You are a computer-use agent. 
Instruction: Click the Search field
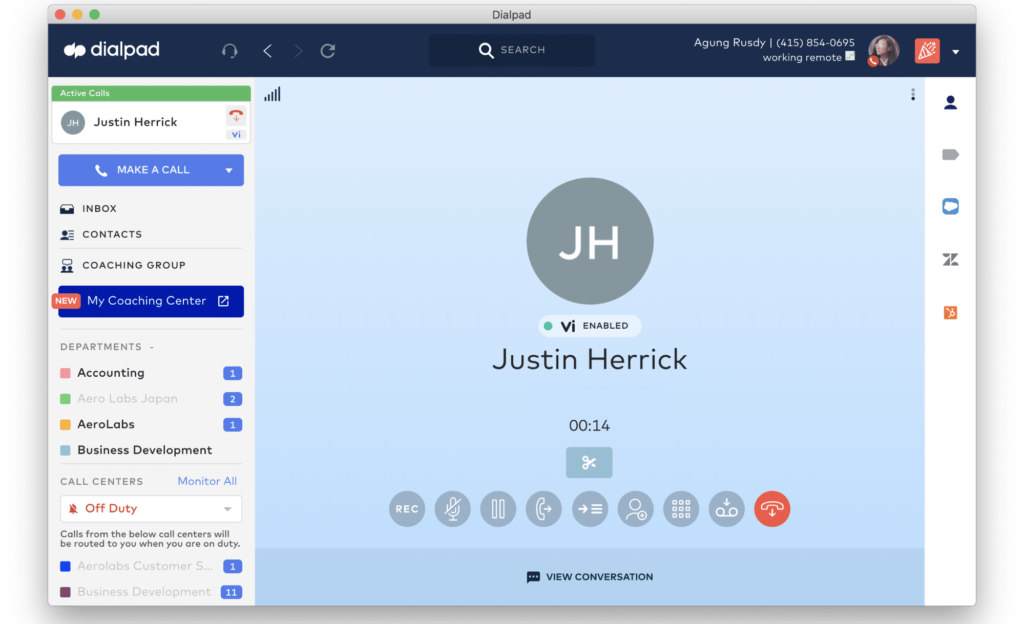(x=512, y=50)
